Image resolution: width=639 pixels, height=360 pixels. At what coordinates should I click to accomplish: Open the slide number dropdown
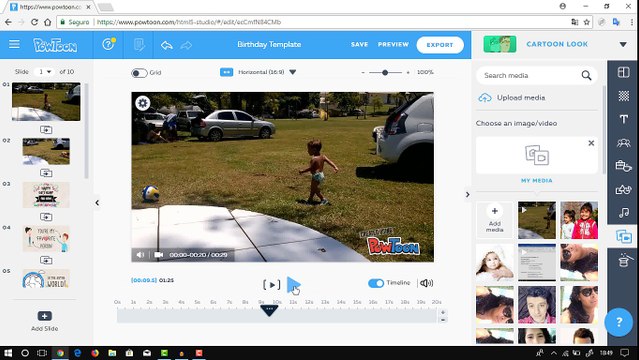[x=44, y=72]
